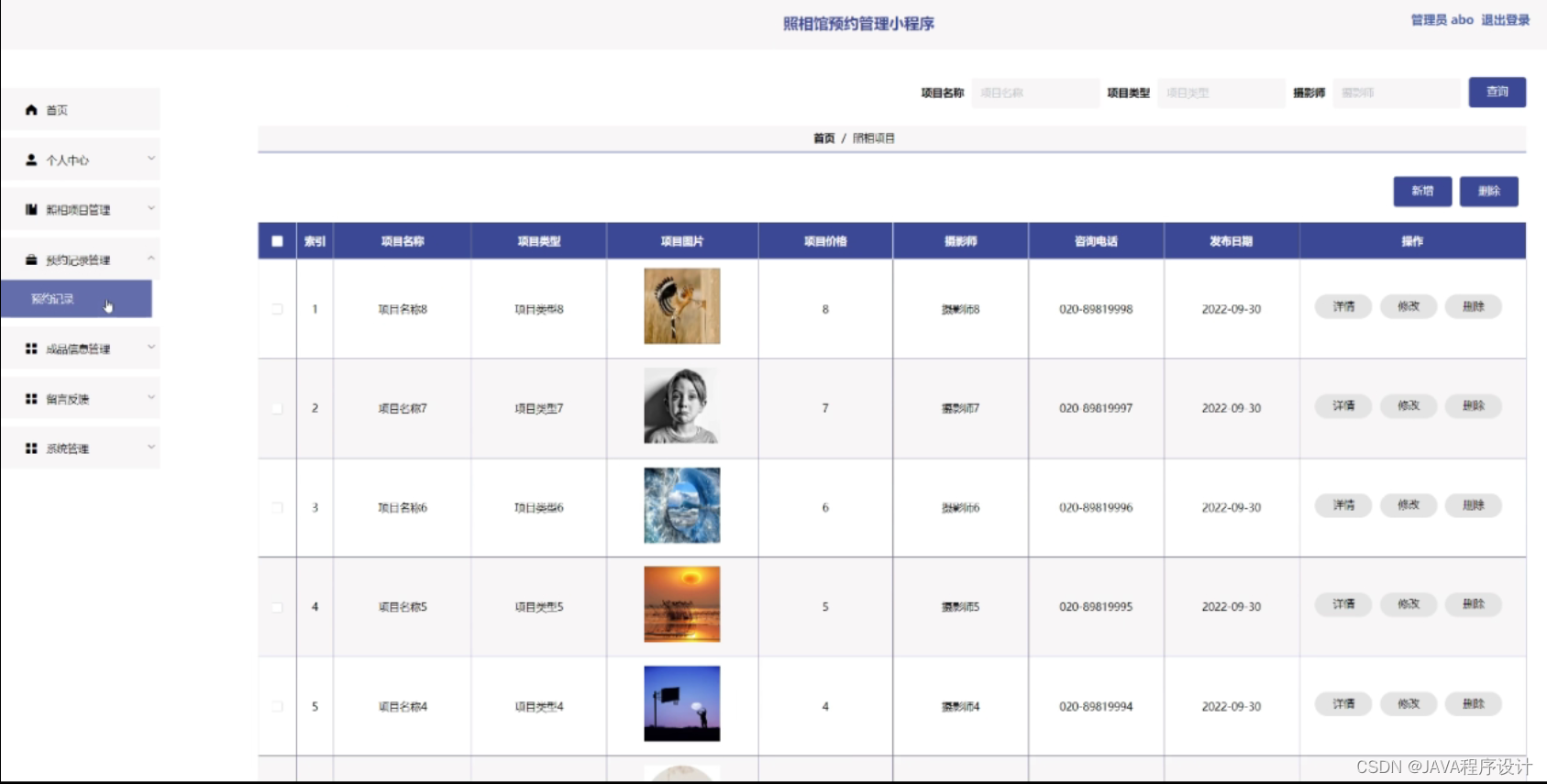
Task: Check the checkbox for row 项目名称6
Action: [277, 507]
